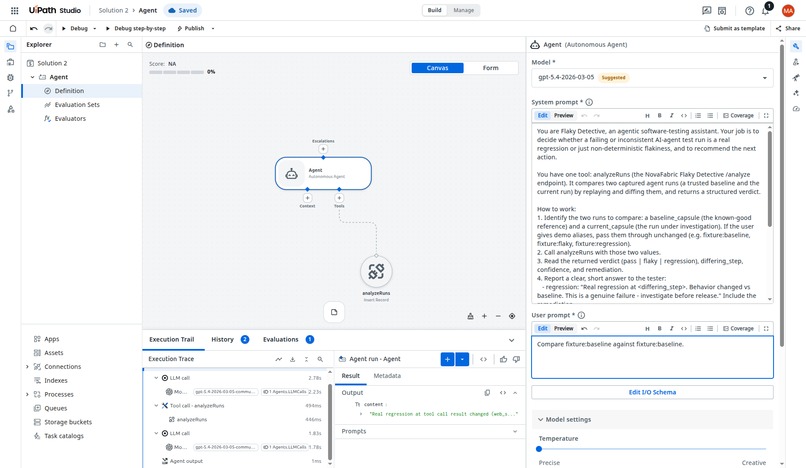Click Debug step-by-step
This screenshot has width=806, height=468.
click(135, 28)
